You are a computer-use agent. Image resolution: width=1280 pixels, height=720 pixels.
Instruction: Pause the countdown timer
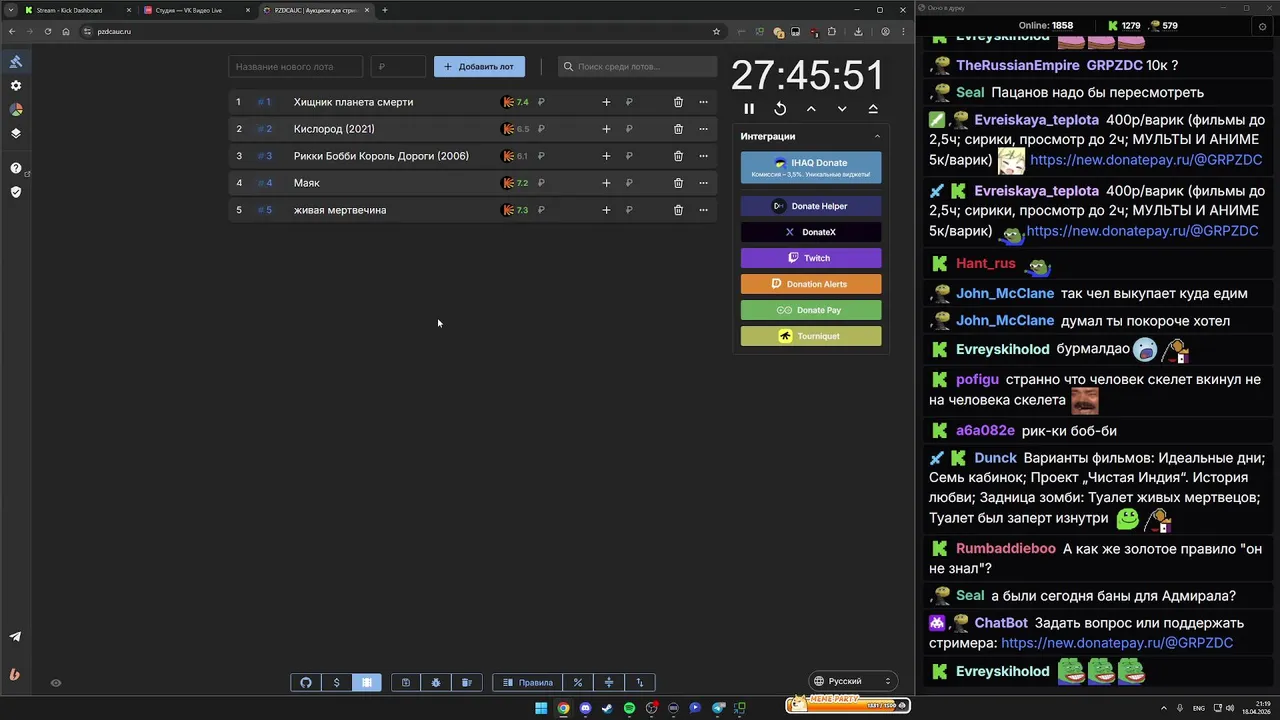749,109
